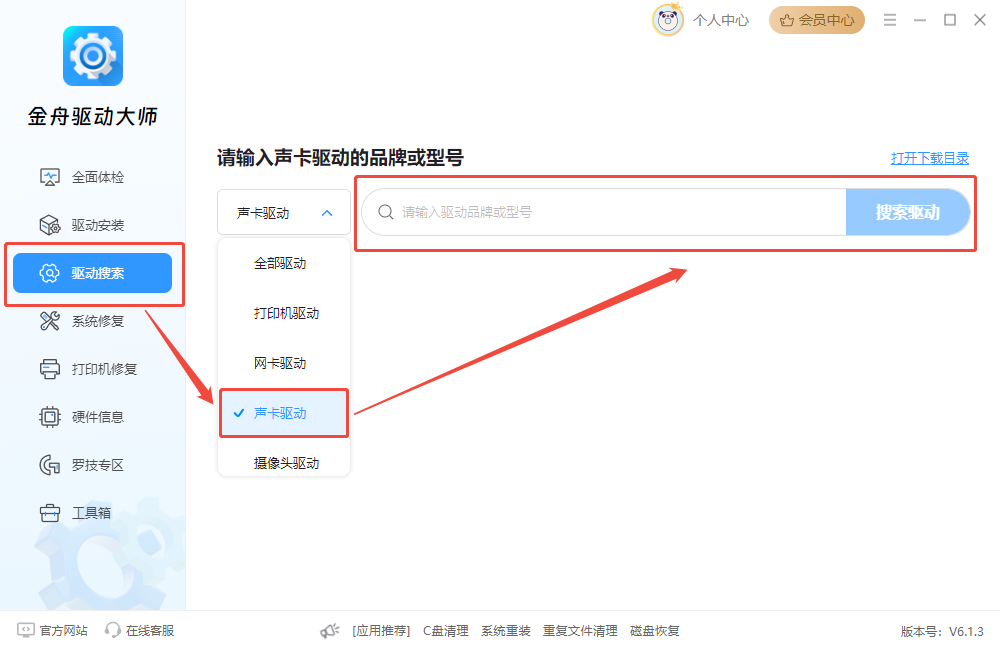Click the 工具箱 toolbox icon
The image size is (1000, 650).
(50, 513)
